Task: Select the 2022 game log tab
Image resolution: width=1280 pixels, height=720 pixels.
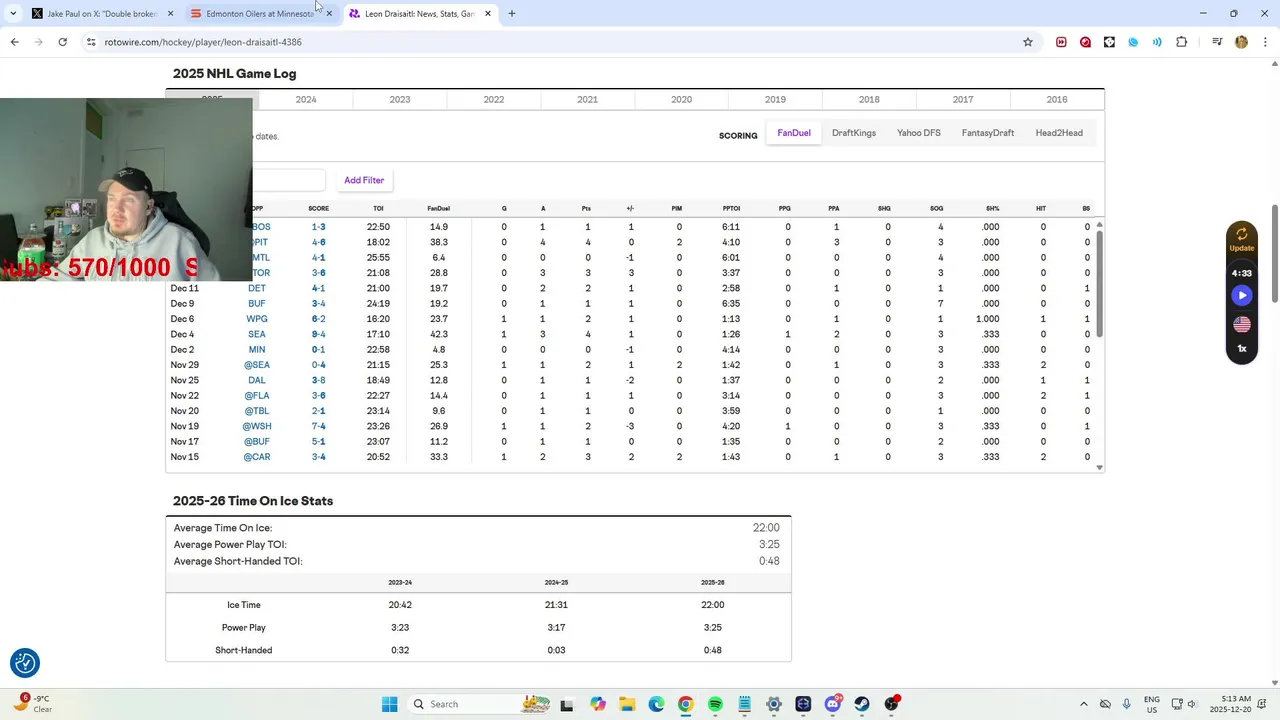Action: [494, 99]
